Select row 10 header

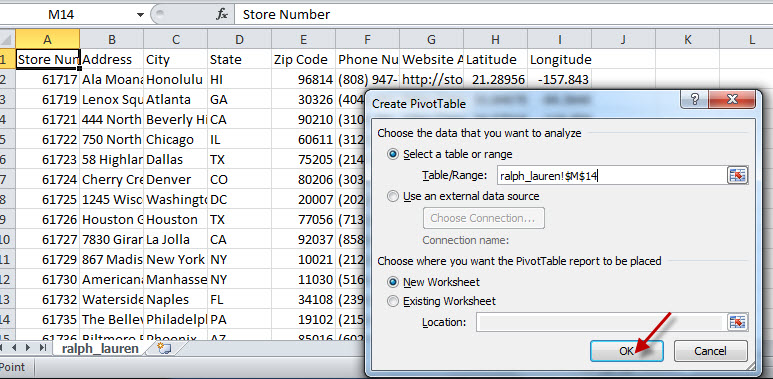click(7, 240)
